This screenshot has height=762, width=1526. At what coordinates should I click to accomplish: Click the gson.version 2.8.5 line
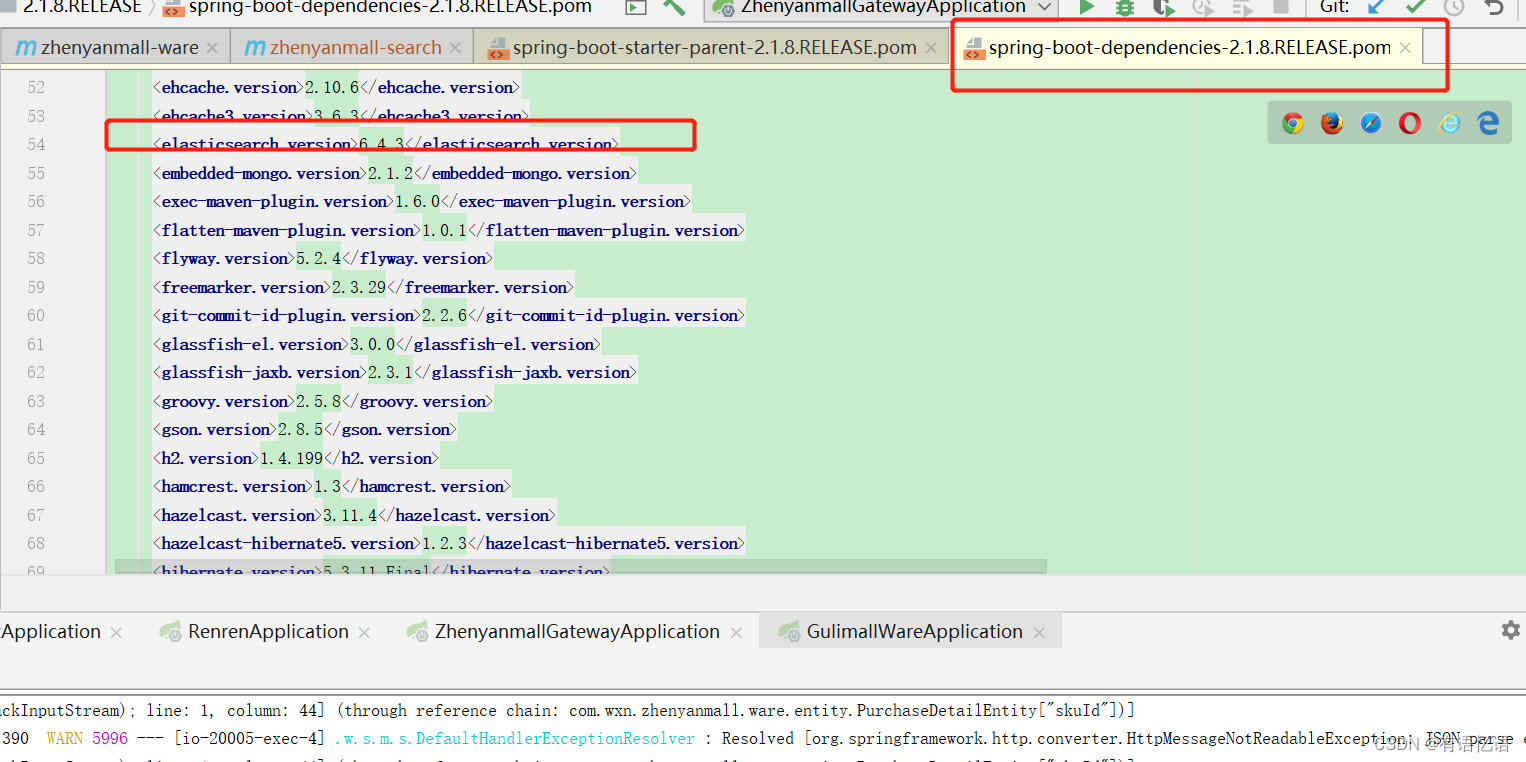pyautogui.click(x=305, y=430)
